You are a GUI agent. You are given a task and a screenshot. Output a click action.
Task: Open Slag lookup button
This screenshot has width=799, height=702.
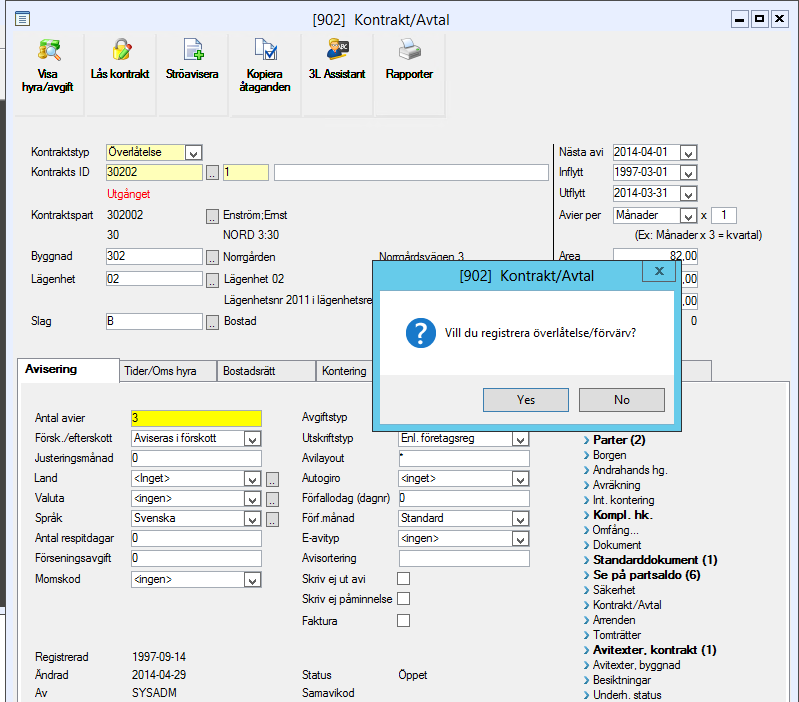coord(212,322)
